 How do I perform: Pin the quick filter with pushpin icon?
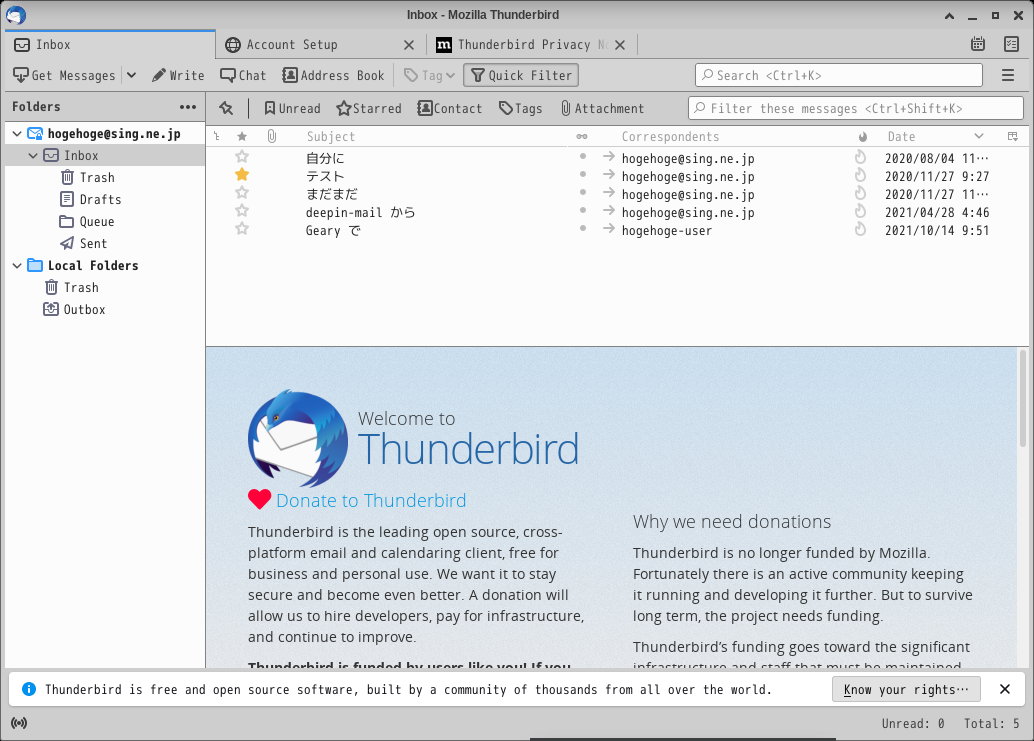(226, 108)
